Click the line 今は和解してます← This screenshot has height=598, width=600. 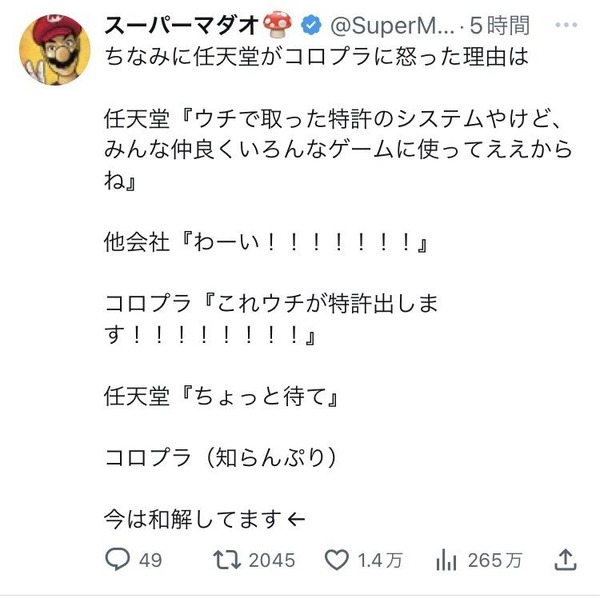(205, 519)
